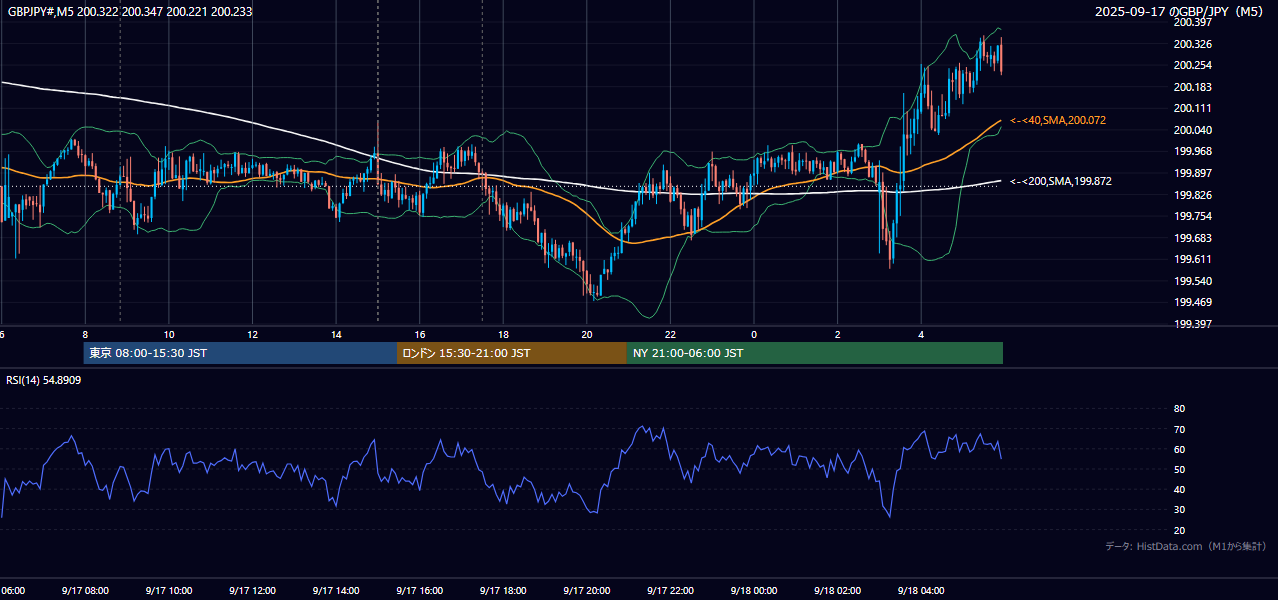Select the Tokyo 08:00-15:30 JST session bar
The height and width of the screenshot is (600, 1278).
[x=240, y=353]
